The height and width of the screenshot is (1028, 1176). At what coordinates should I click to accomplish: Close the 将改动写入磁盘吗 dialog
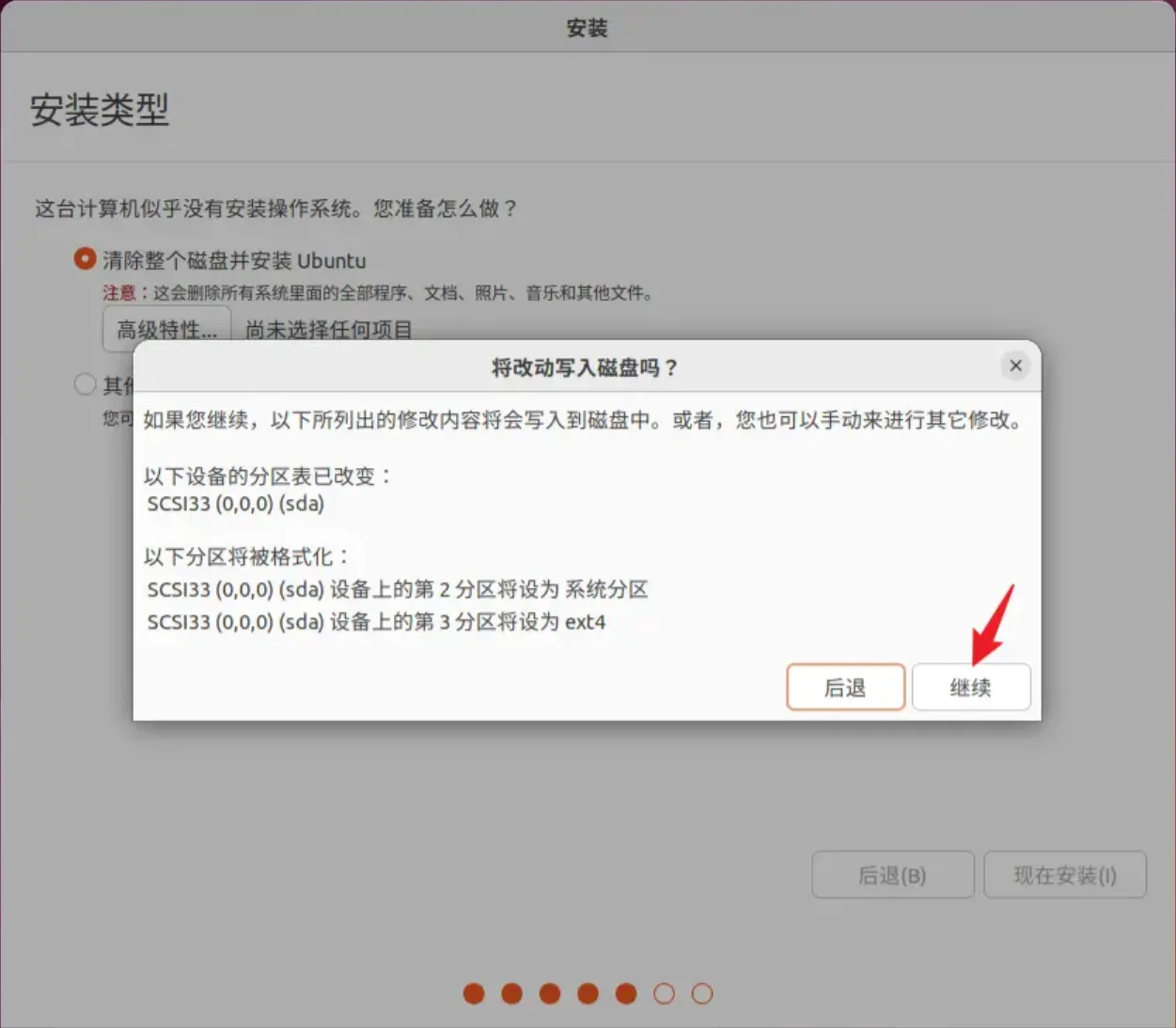point(1015,366)
